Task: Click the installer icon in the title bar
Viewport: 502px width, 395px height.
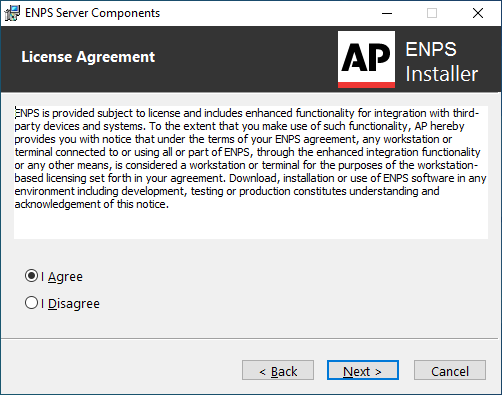Action: coord(12,13)
